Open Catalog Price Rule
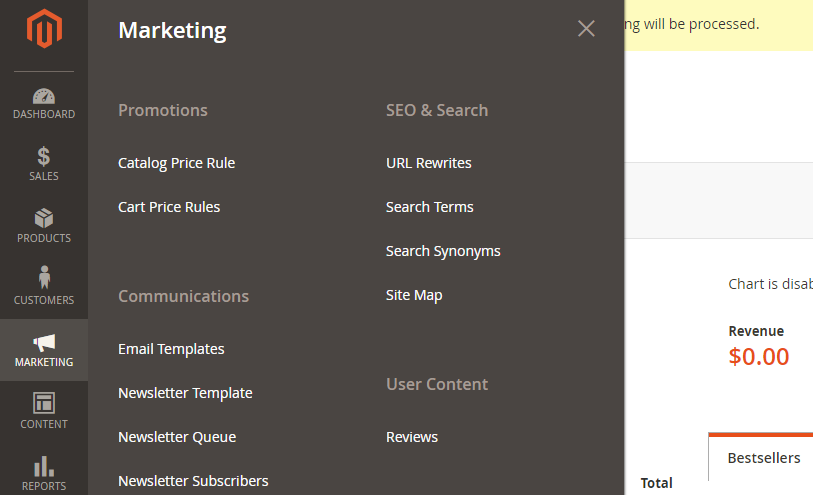The image size is (813, 495). tap(176, 163)
